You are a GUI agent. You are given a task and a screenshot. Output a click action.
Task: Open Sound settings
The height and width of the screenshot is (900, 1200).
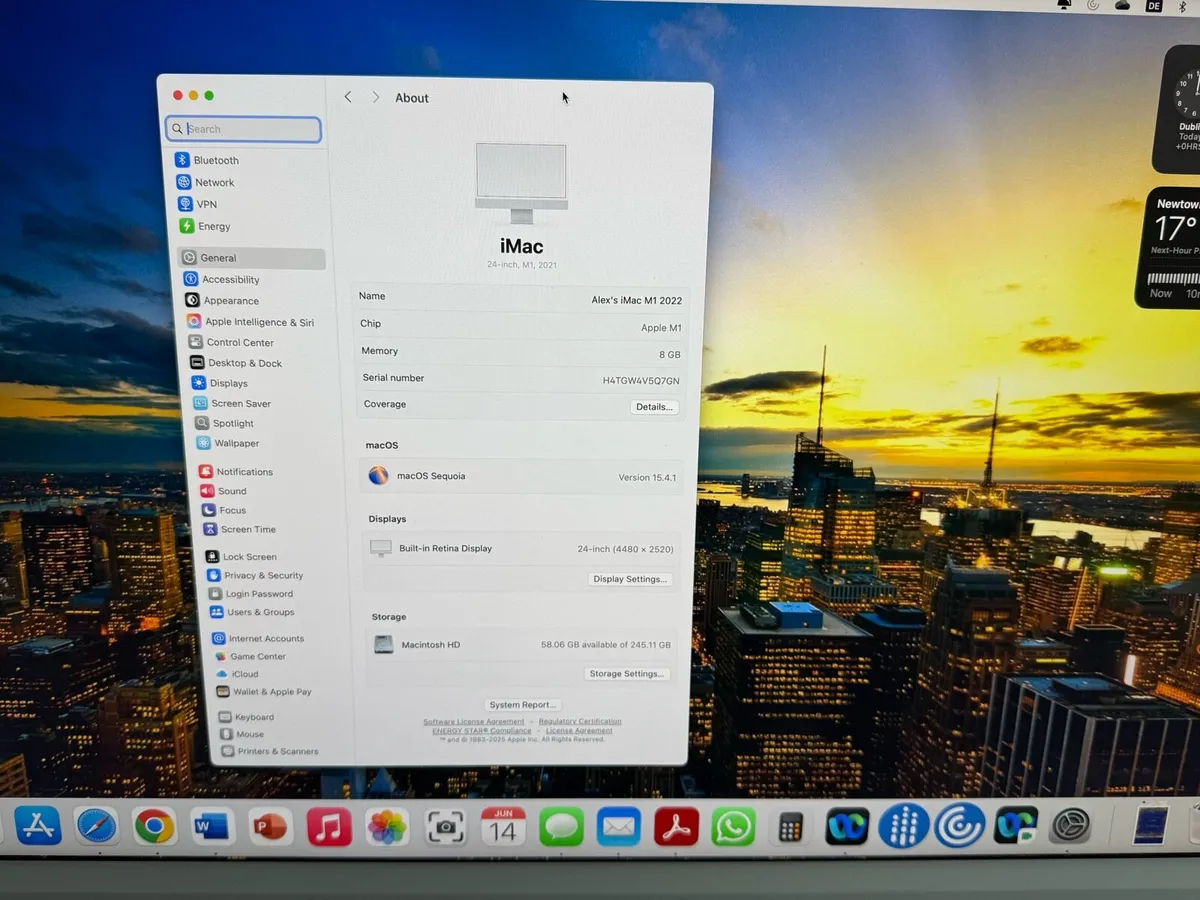click(224, 491)
